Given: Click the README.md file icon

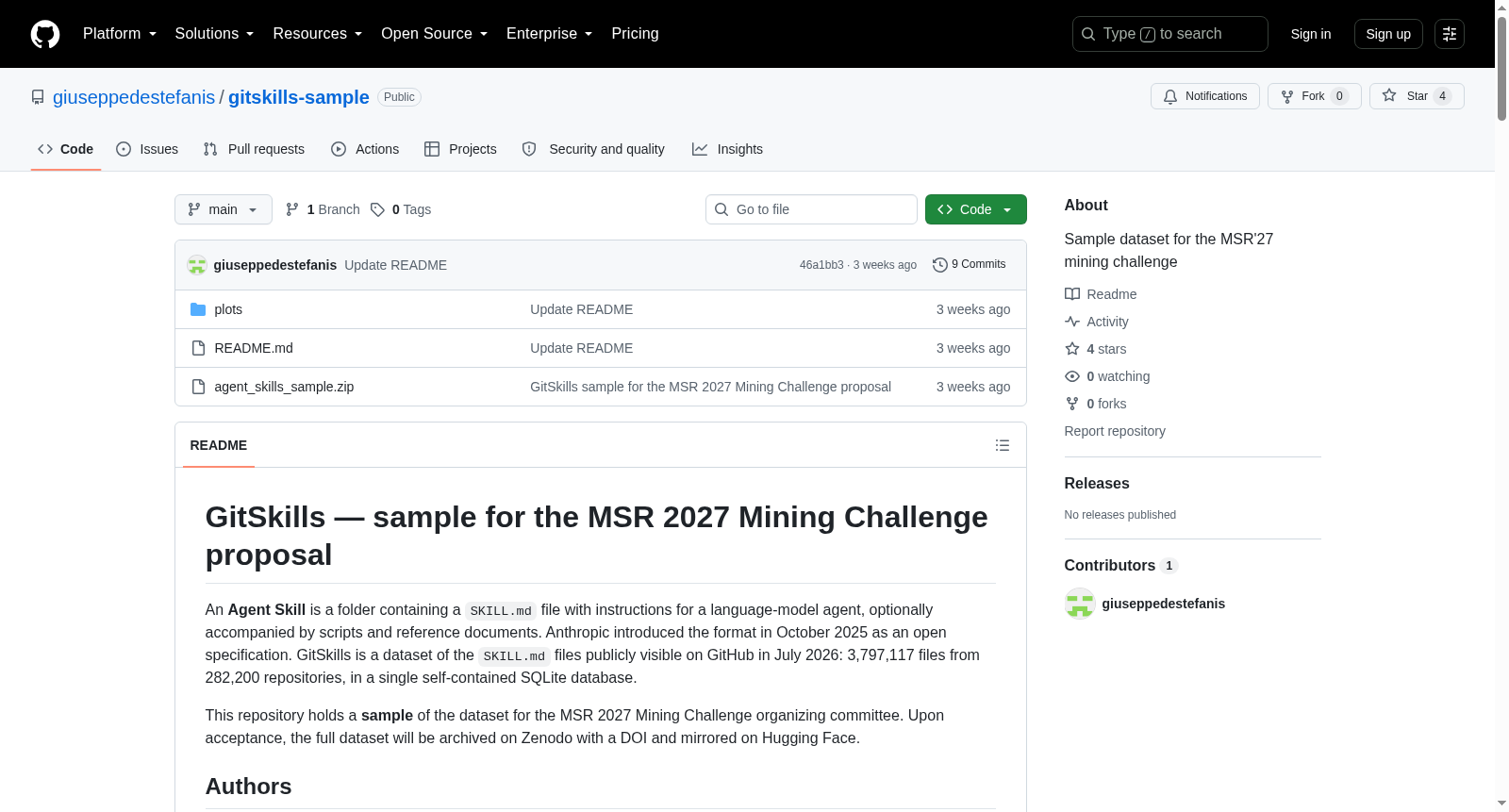Looking at the screenshot, I should pos(198,348).
